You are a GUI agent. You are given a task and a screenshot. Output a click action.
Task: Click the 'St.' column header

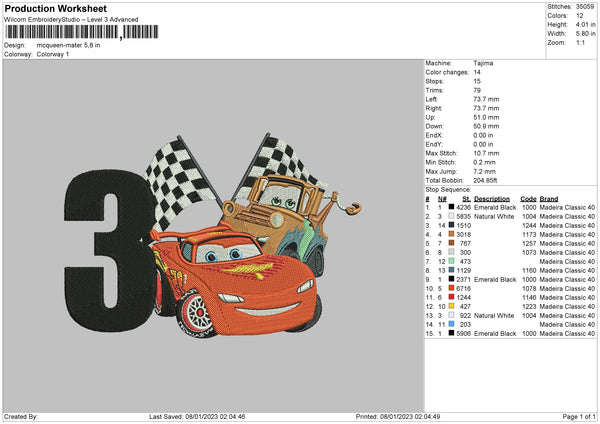point(466,199)
